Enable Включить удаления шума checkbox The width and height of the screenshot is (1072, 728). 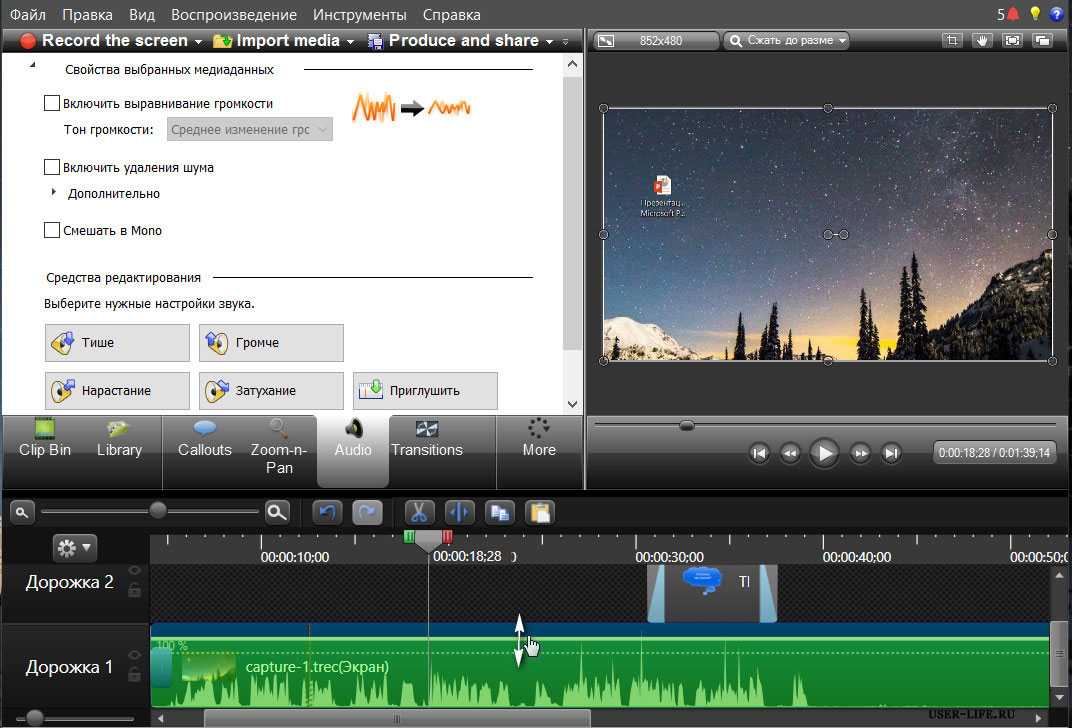click(51, 167)
